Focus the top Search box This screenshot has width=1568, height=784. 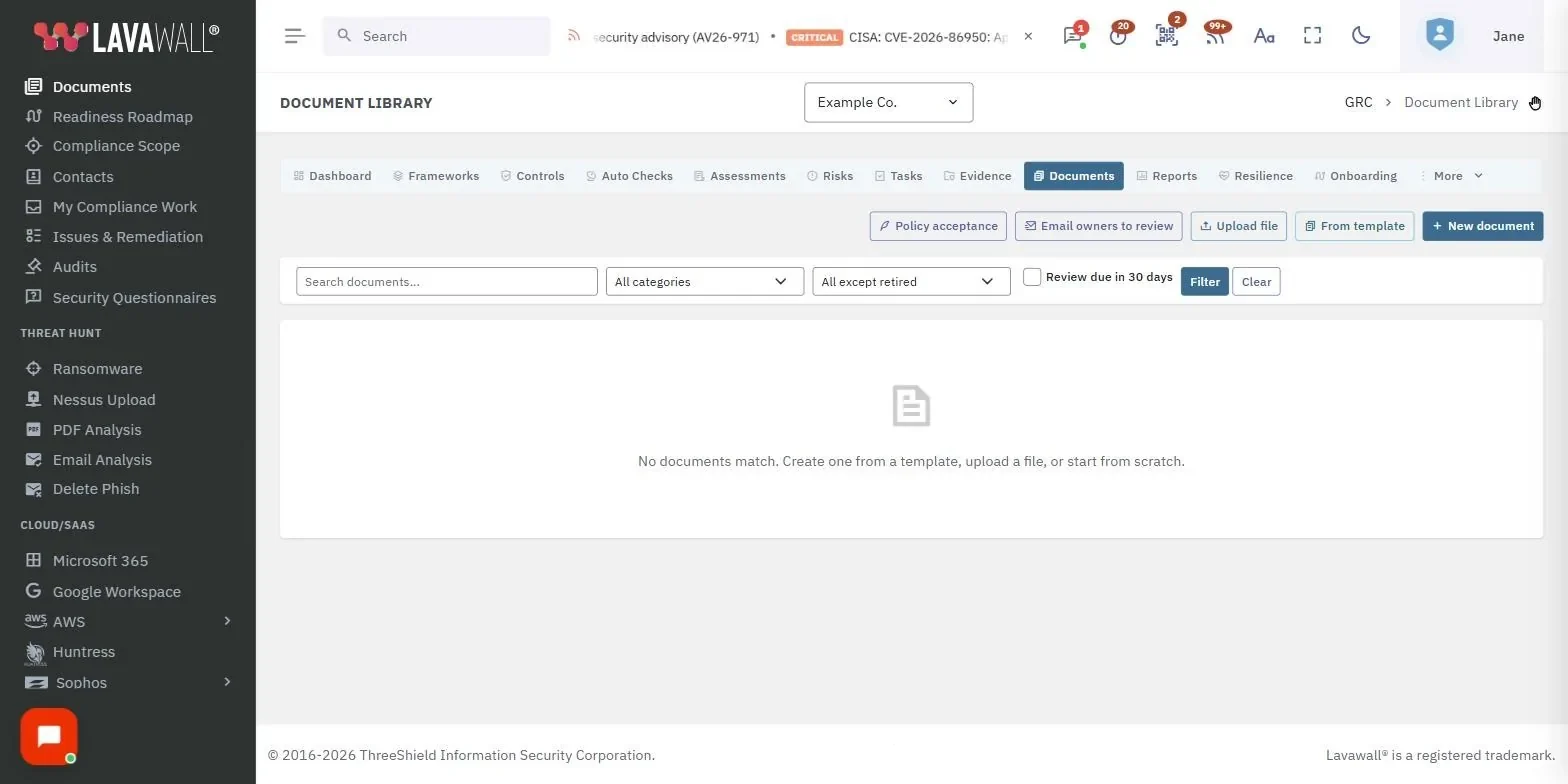tap(436, 36)
